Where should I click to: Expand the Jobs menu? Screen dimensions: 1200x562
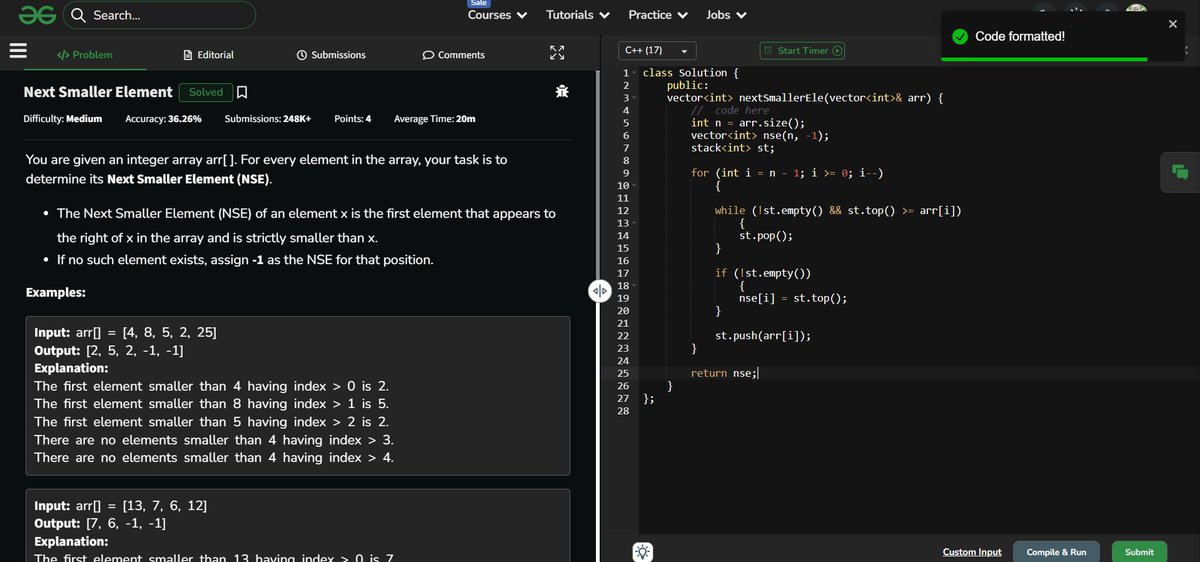[x=726, y=15]
